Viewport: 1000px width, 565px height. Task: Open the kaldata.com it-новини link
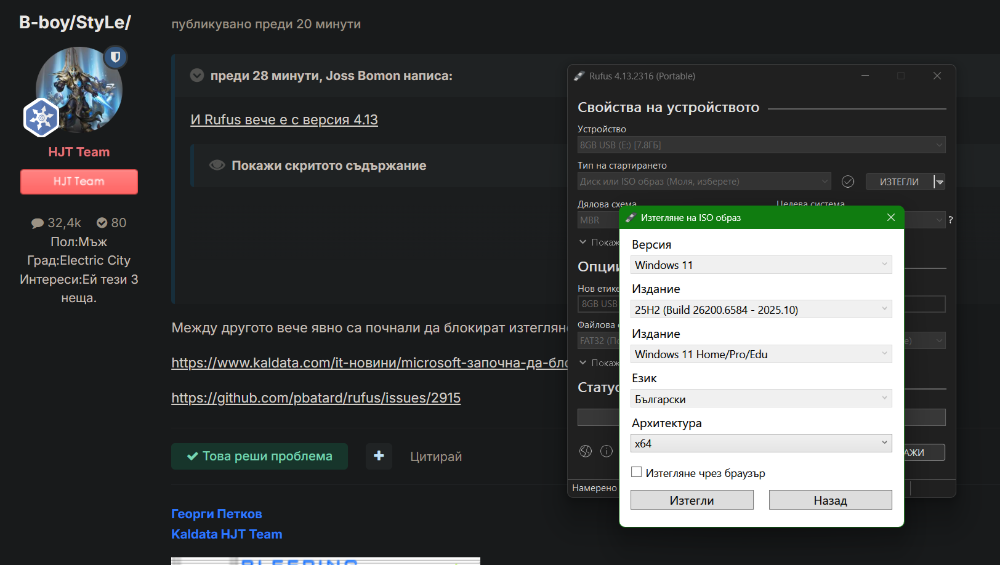[370, 363]
